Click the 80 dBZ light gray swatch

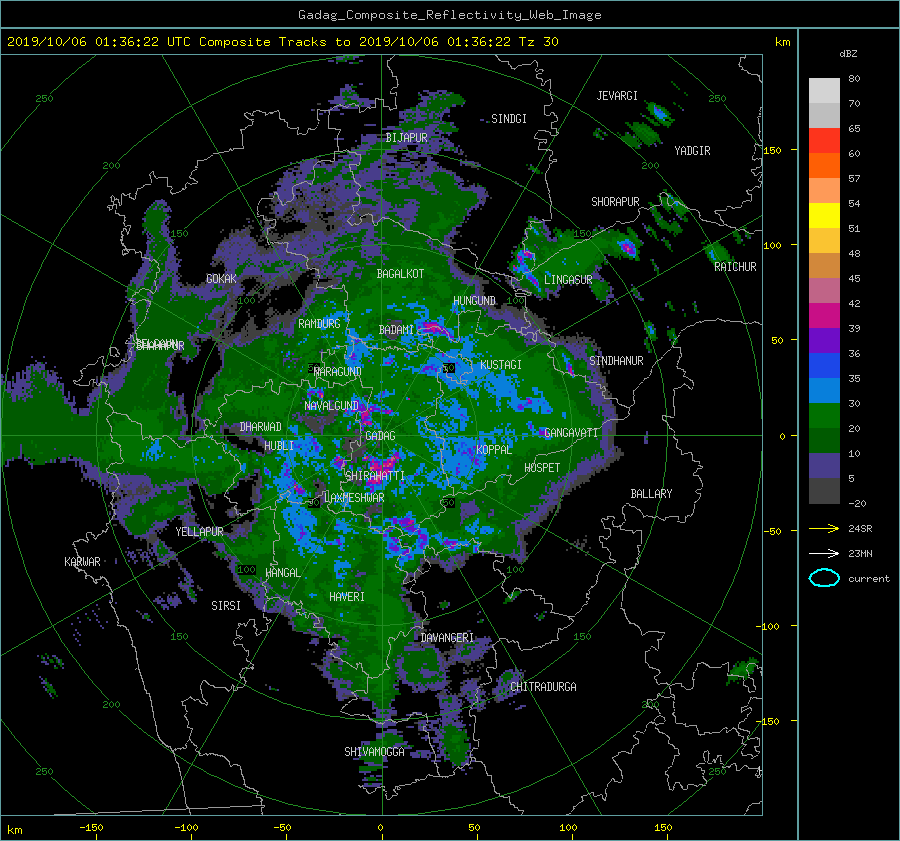[824, 90]
